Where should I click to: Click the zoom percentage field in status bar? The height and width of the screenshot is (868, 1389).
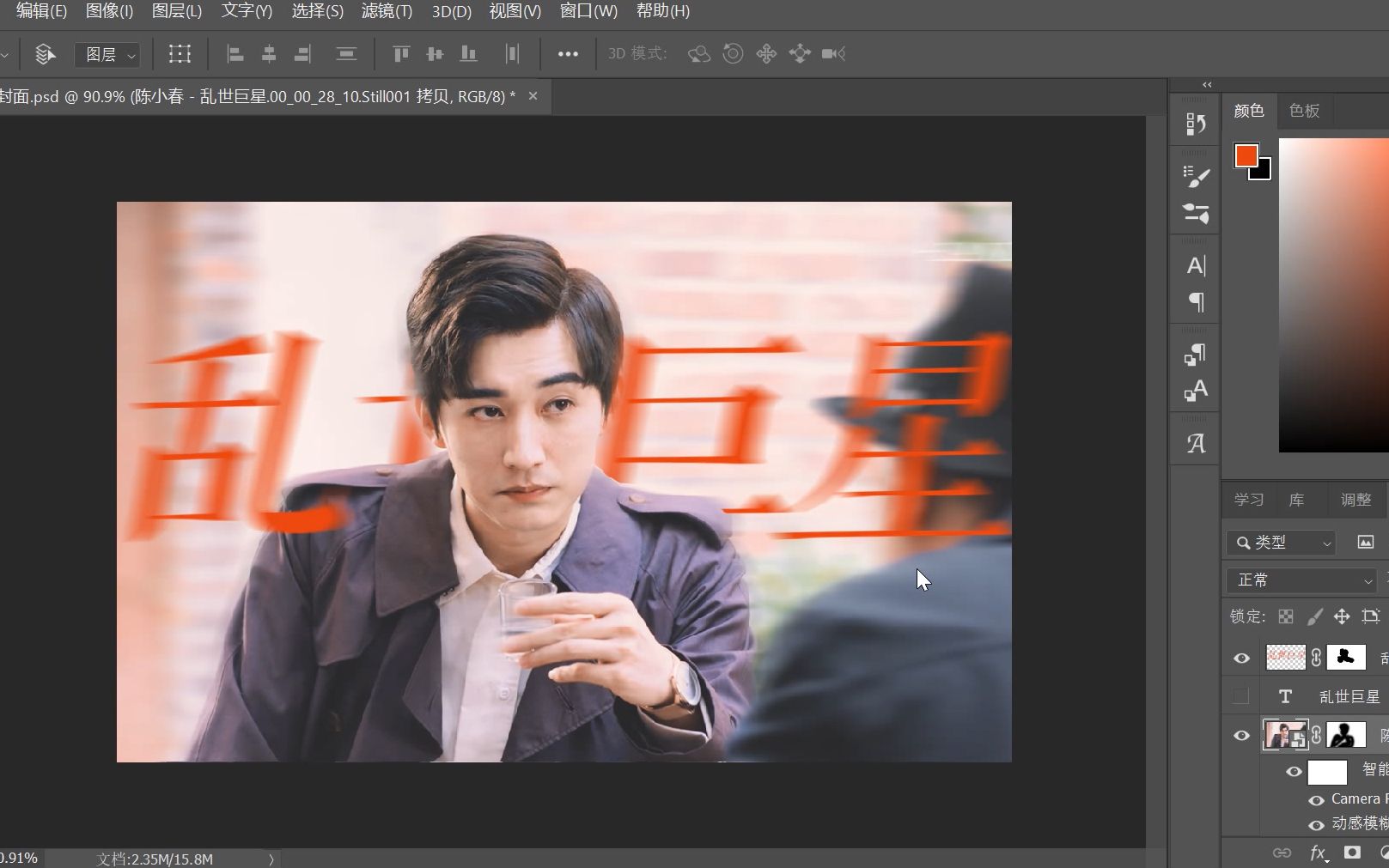pos(19,859)
